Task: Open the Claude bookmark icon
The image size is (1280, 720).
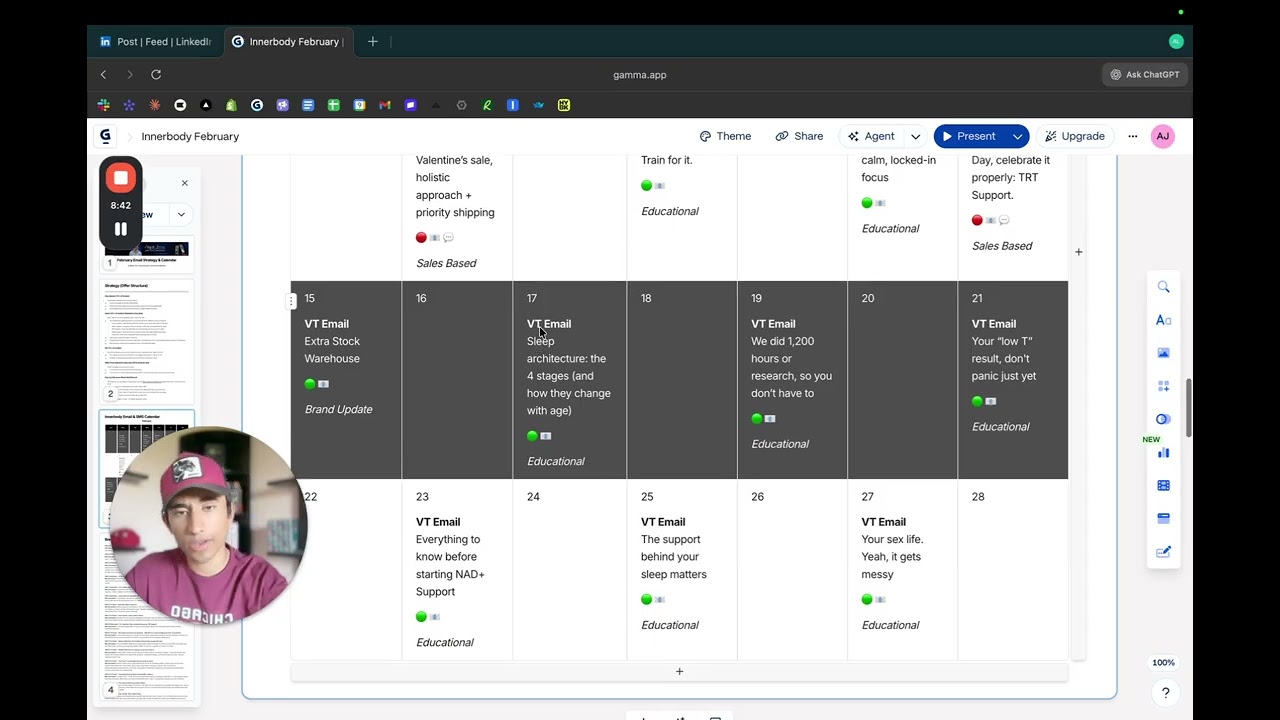Action: click(x=154, y=105)
